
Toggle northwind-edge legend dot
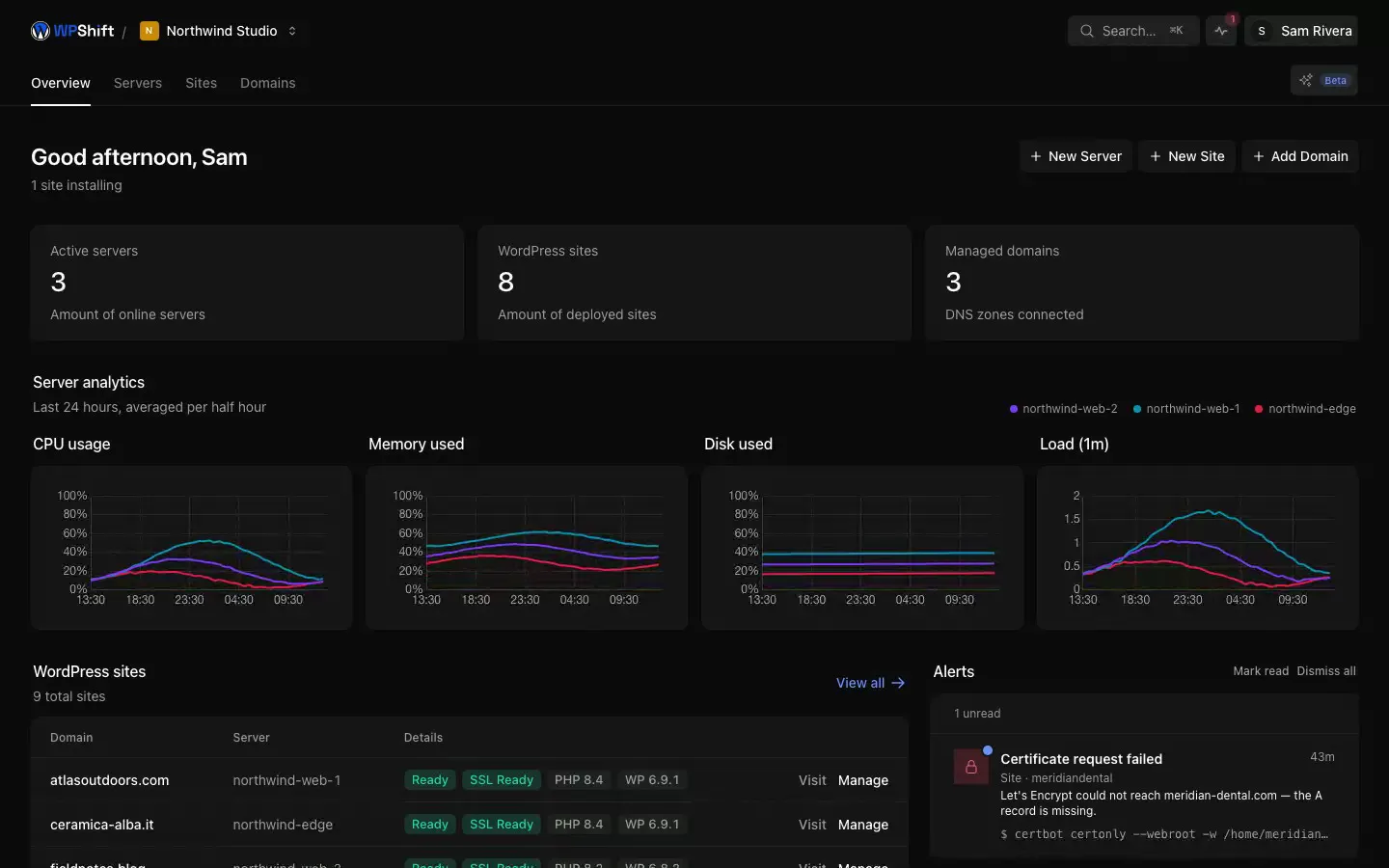click(x=1259, y=409)
